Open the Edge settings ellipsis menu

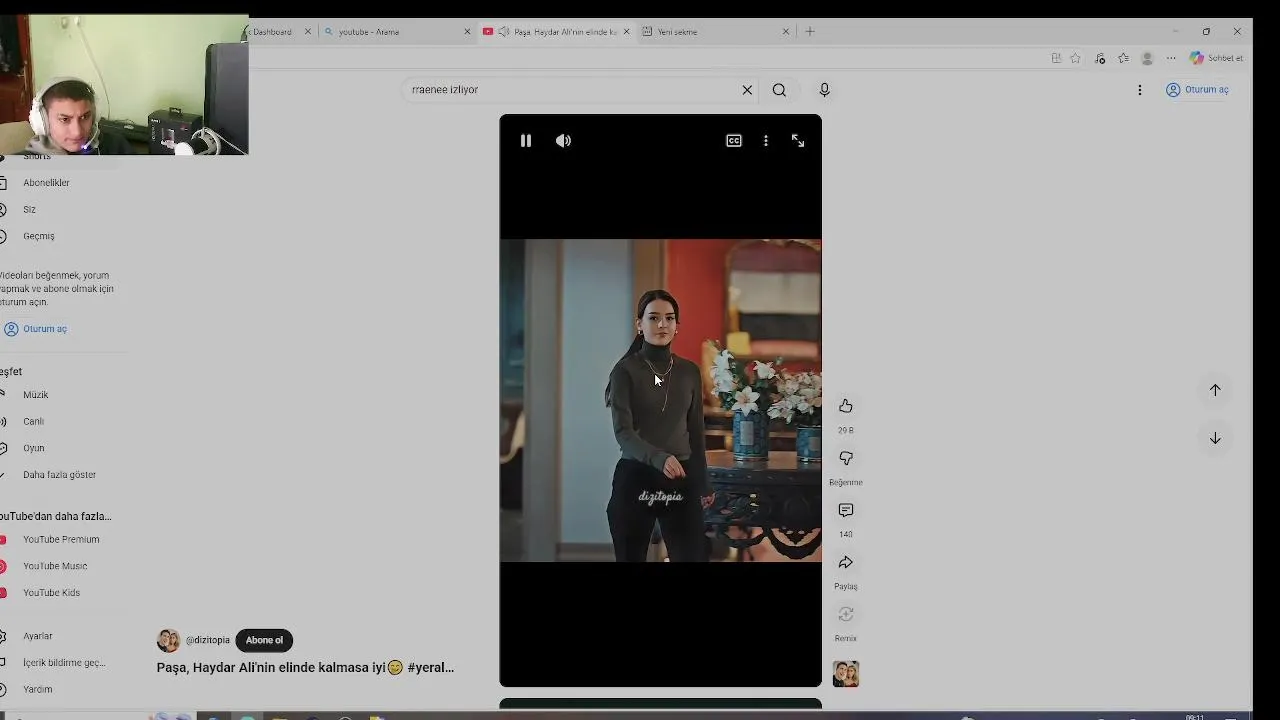tap(1171, 58)
